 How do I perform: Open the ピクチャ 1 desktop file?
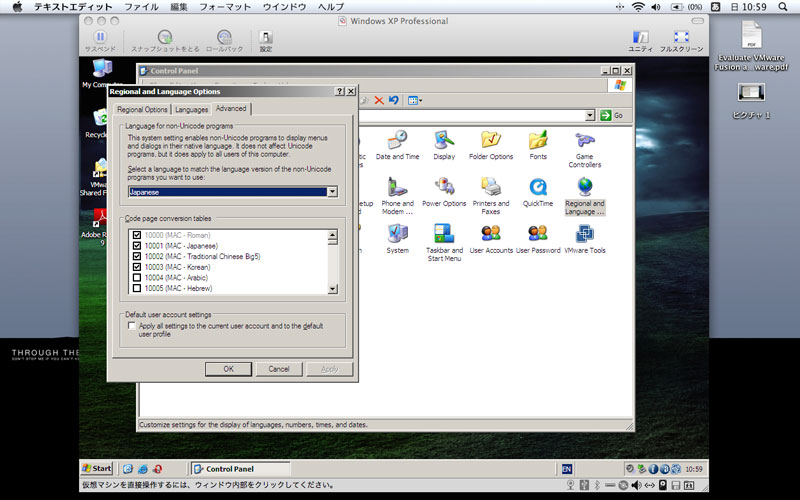click(751, 101)
